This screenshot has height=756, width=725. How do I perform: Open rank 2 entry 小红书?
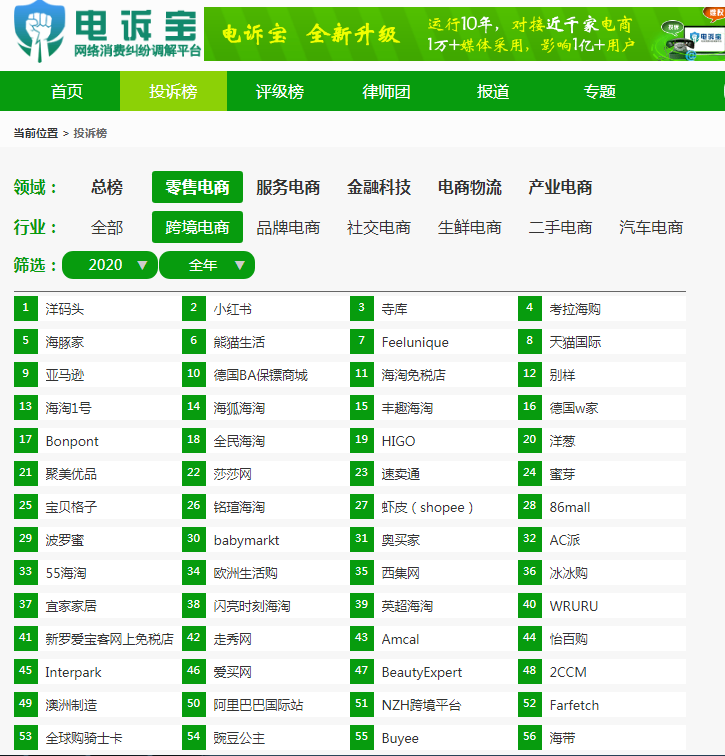point(233,309)
